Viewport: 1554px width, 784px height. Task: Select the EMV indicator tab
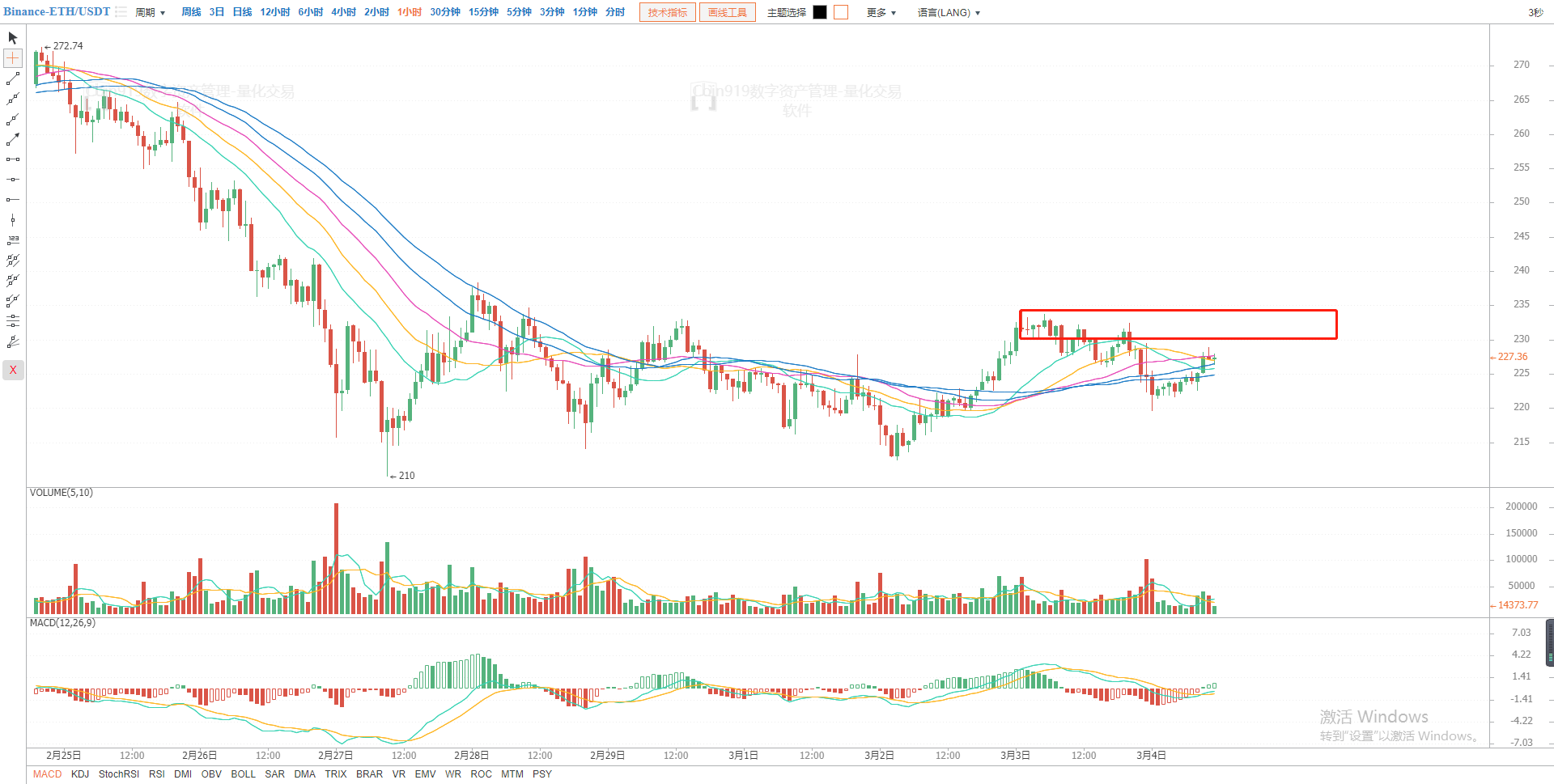pos(426,774)
